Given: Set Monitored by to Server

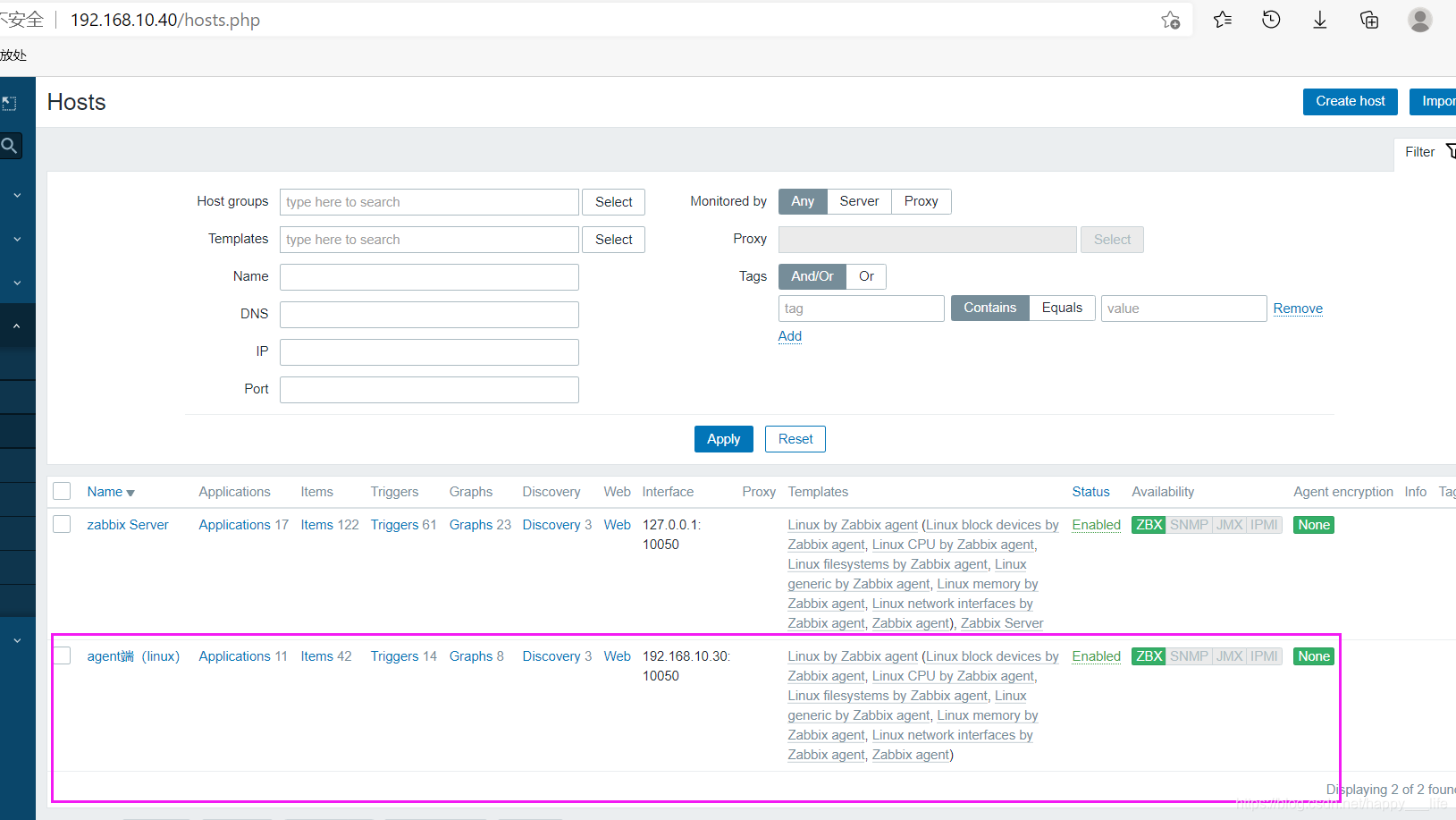Looking at the screenshot, I should click(859, 201).
